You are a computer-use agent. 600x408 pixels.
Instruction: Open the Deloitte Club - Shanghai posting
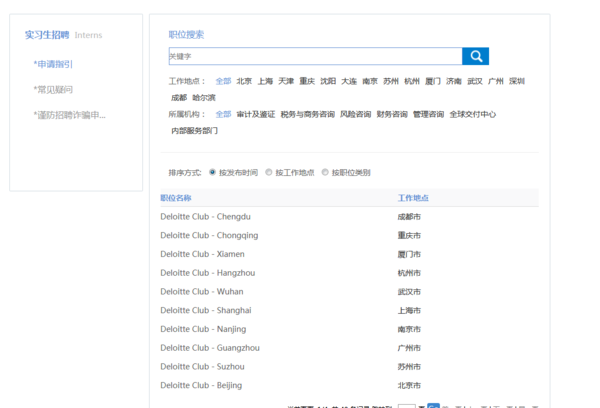[206, 310]
